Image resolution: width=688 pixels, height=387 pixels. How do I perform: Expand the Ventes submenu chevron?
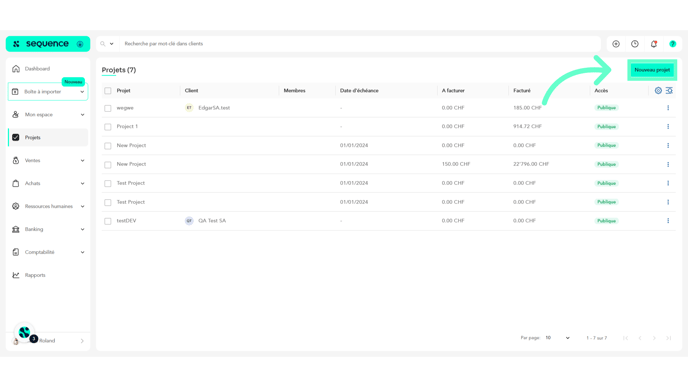82,161
